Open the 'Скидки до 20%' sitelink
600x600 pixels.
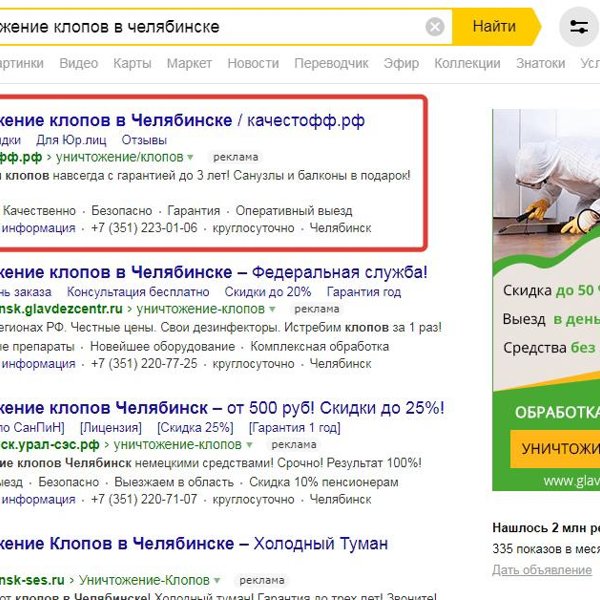click(268, 292)
